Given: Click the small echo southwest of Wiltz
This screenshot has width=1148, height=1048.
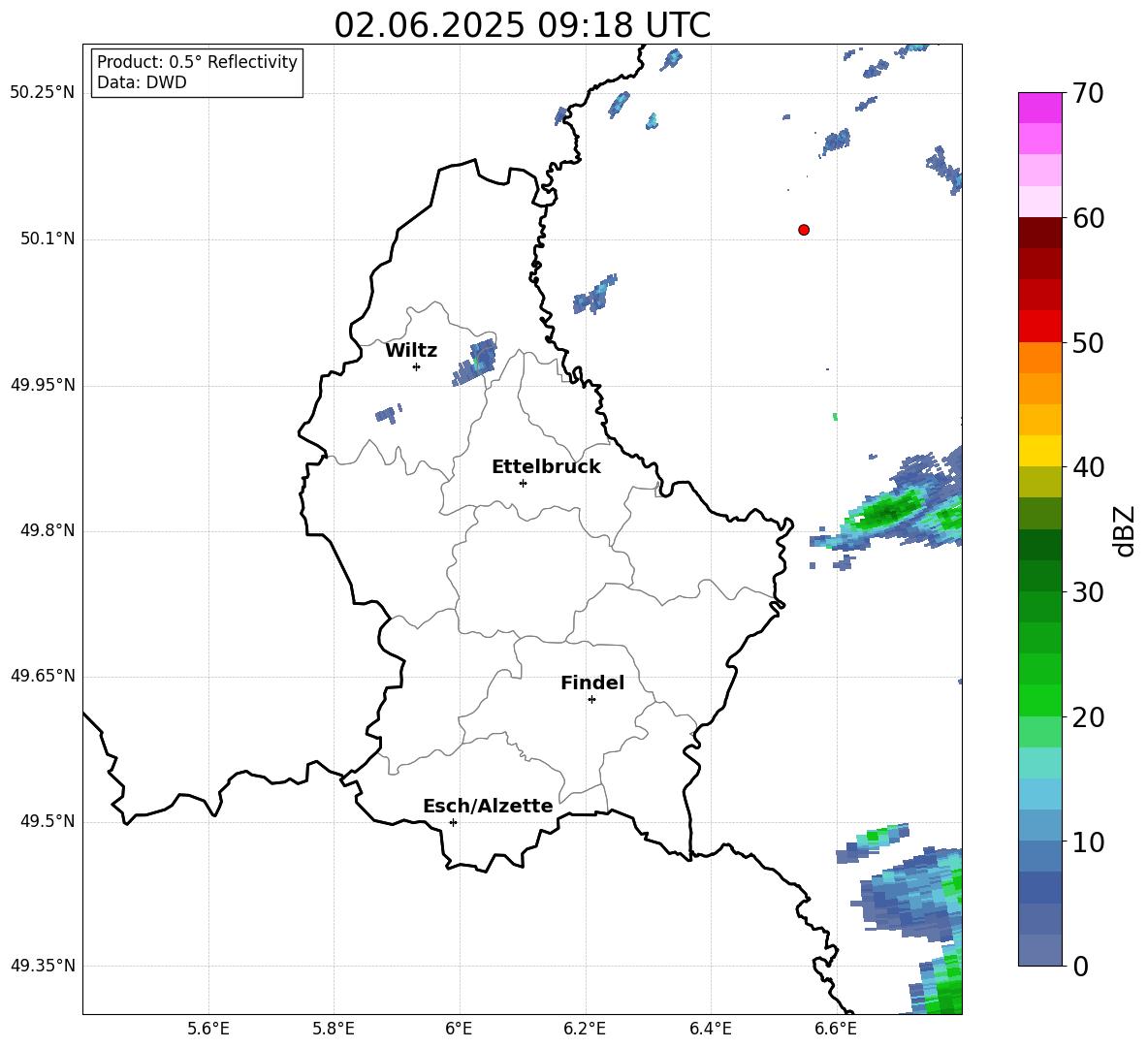Looking at the screenshot, I should [x=388, y=414].
